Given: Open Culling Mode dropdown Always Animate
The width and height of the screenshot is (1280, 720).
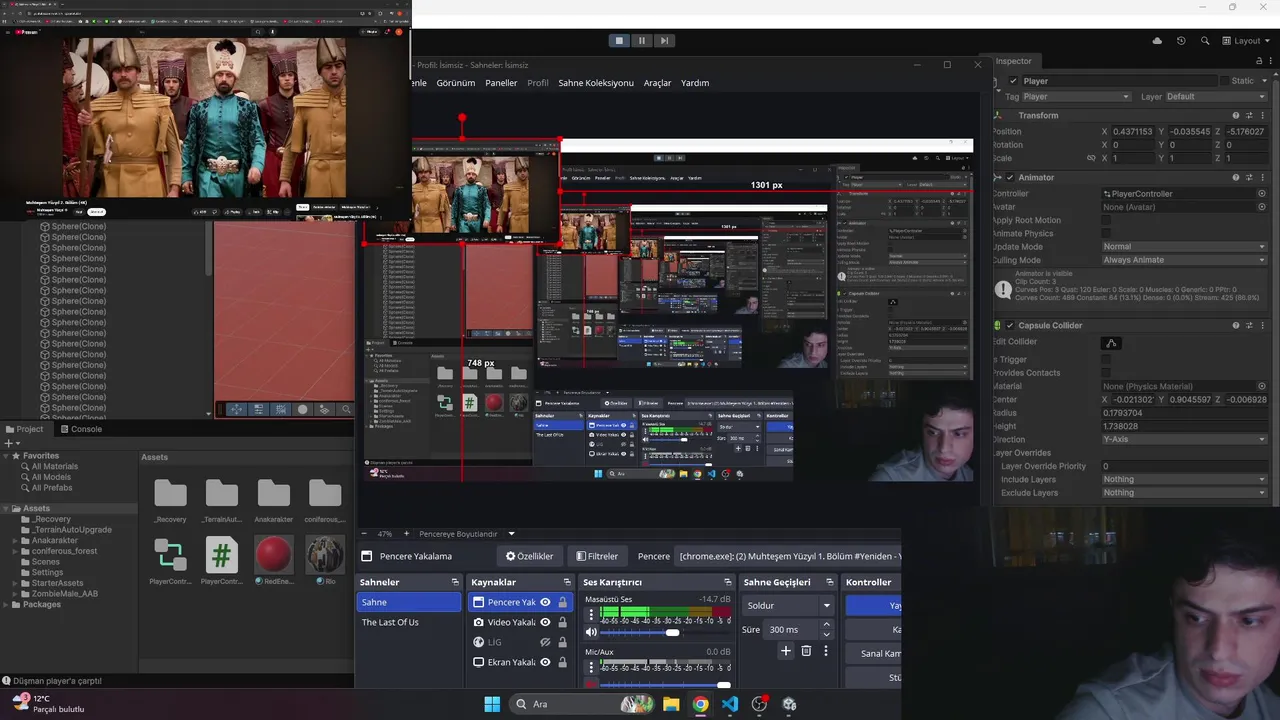Looking at the screenshot, I should [1184, 260].
